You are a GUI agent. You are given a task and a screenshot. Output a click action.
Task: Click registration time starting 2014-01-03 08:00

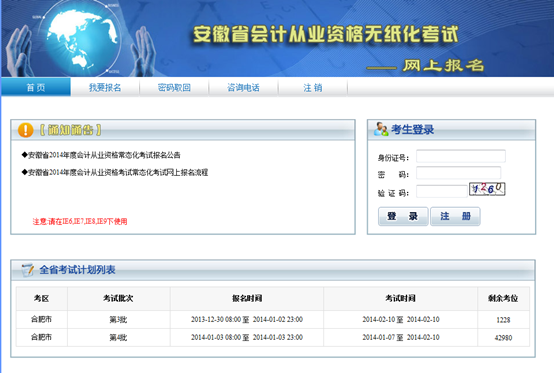[247, 338]
